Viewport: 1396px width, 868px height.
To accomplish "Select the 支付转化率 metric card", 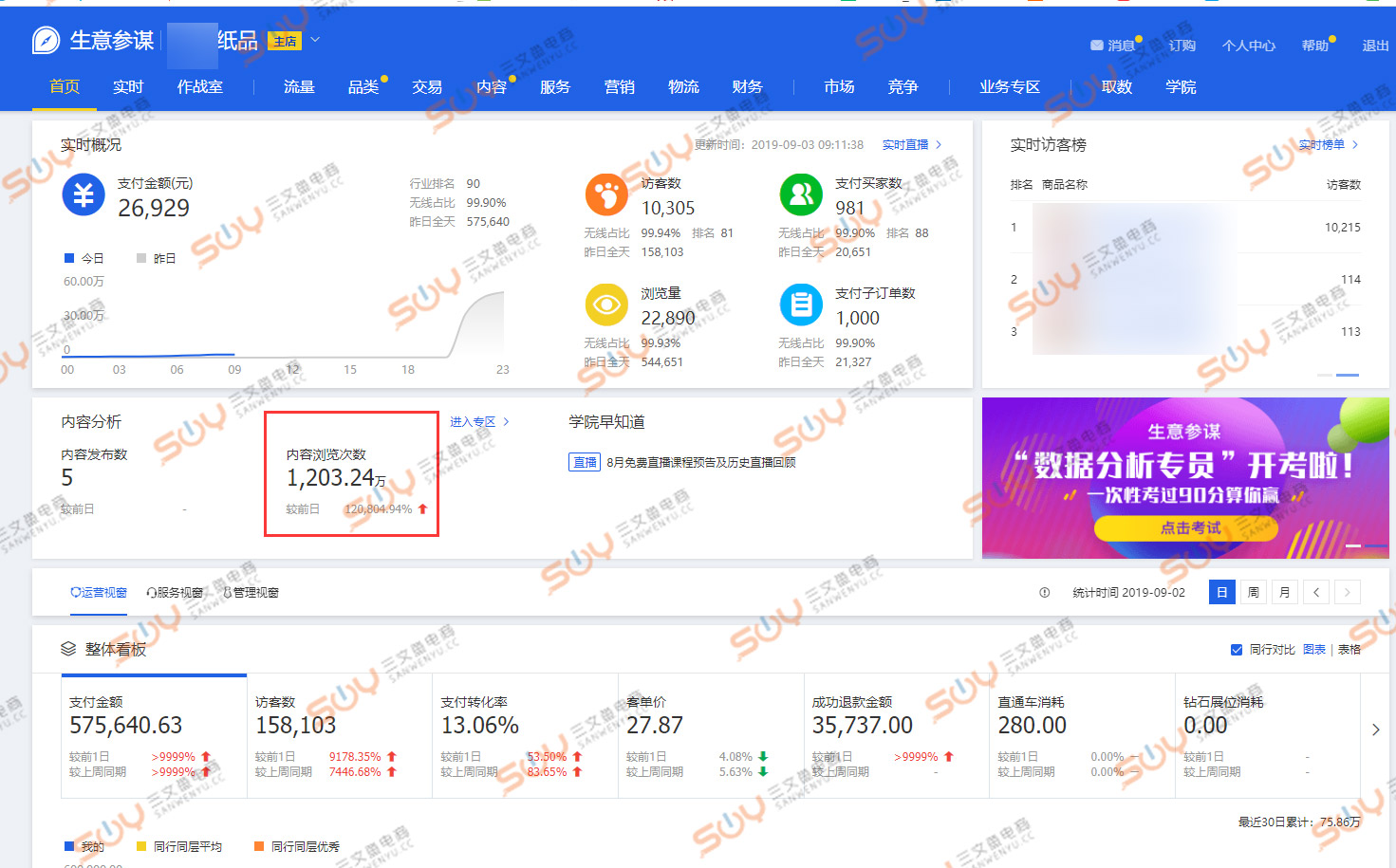I will click(x=525, y=736).
